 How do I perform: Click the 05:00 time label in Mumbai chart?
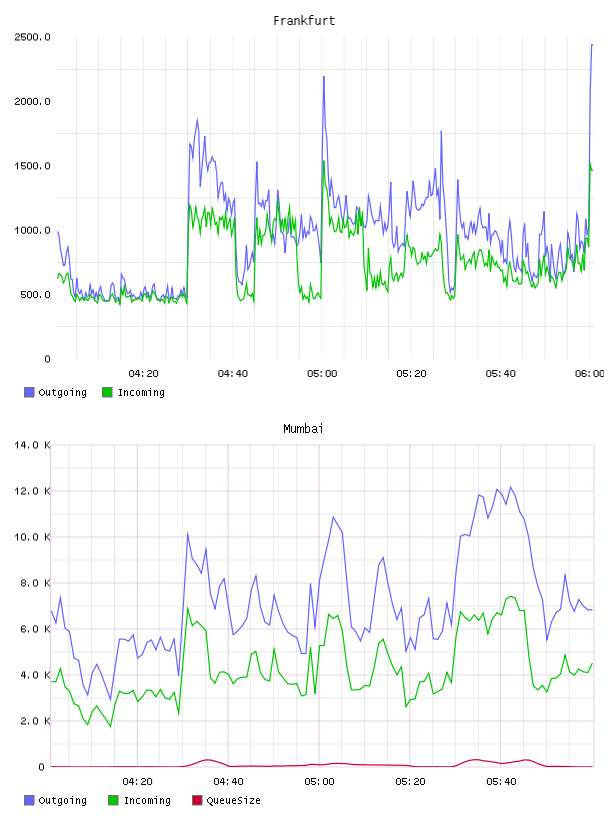[319, 782]
